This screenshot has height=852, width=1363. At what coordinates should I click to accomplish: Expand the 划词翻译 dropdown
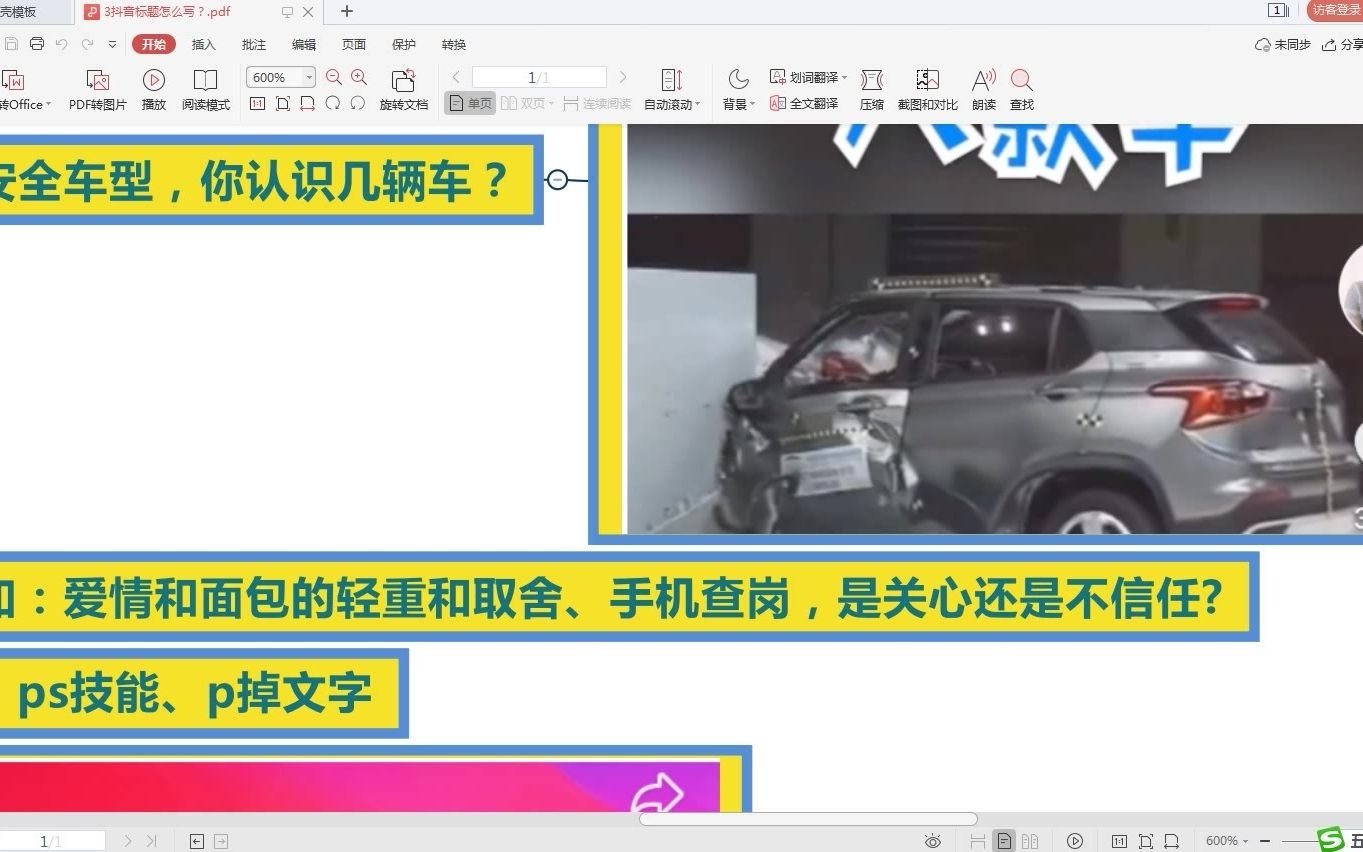click(844, 77)
